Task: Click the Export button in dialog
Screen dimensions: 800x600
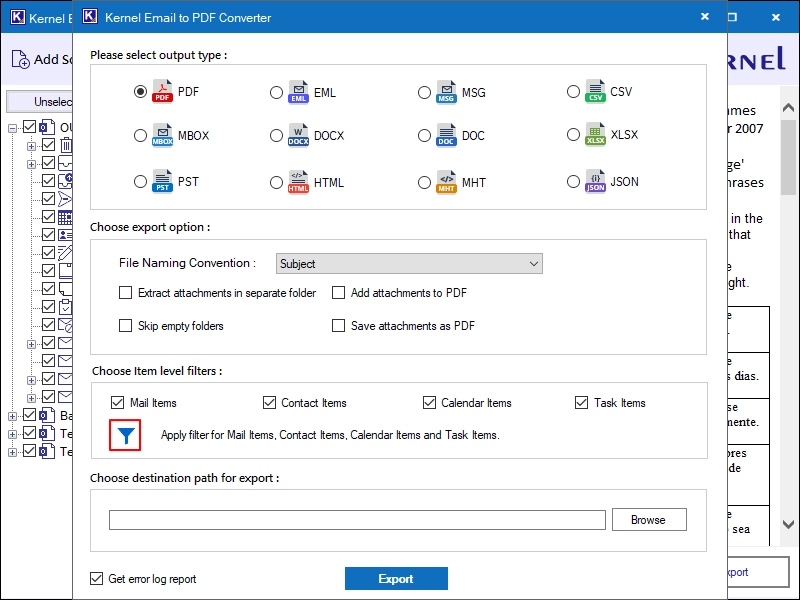Action: click(x=396, y=579)
